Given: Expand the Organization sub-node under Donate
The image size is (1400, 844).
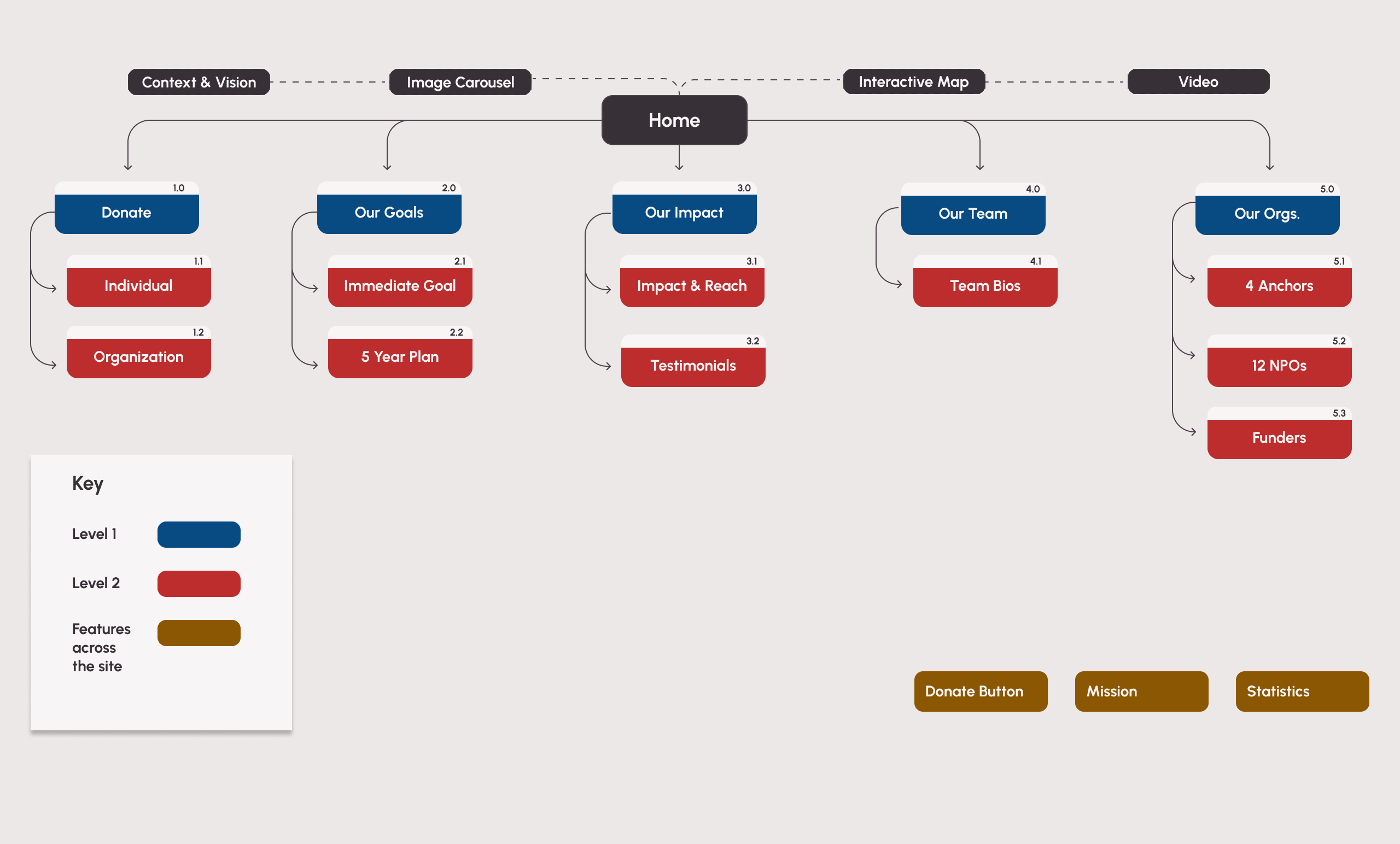Looking at the screenshot, I should click(x=139, y=357).
